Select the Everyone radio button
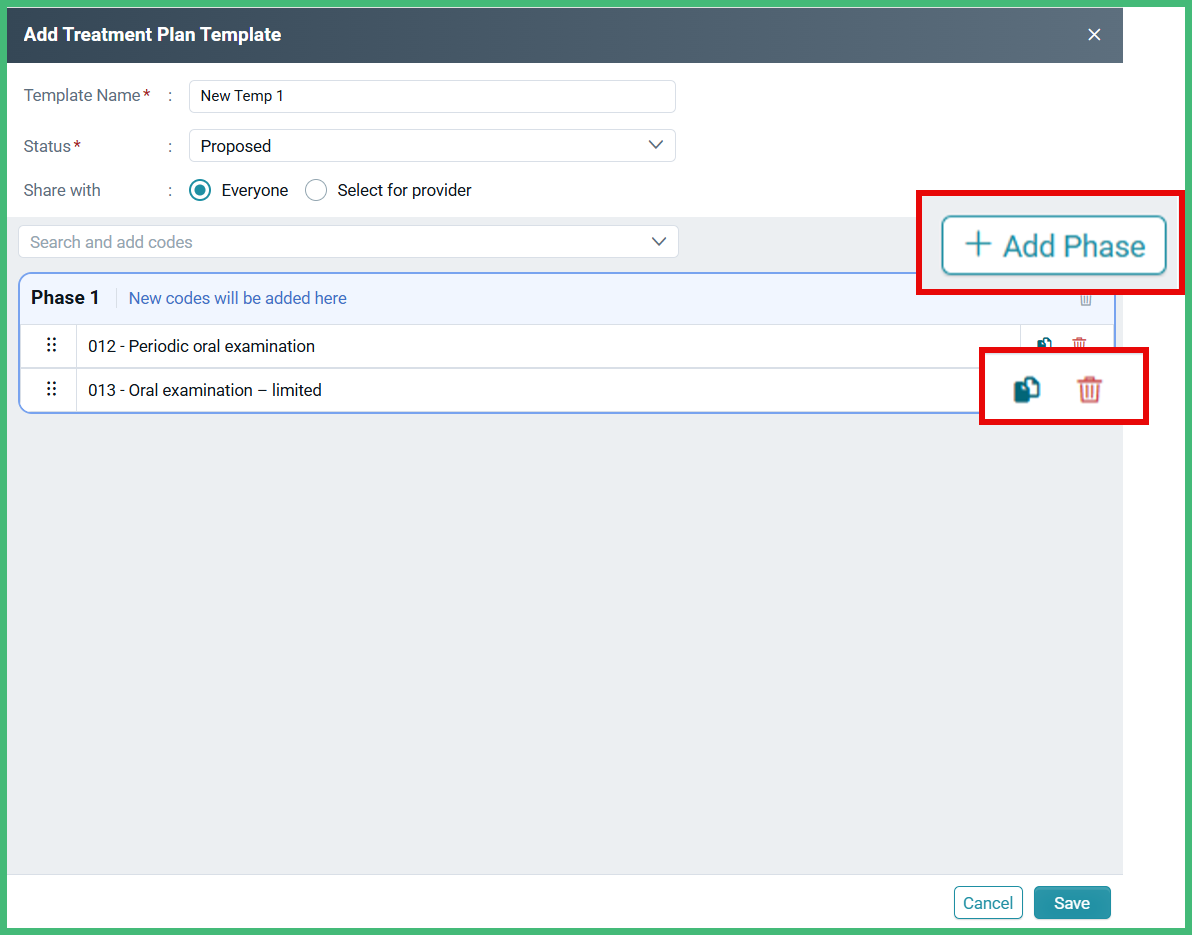Screen dimensions: 1192x935 point(200,190)
